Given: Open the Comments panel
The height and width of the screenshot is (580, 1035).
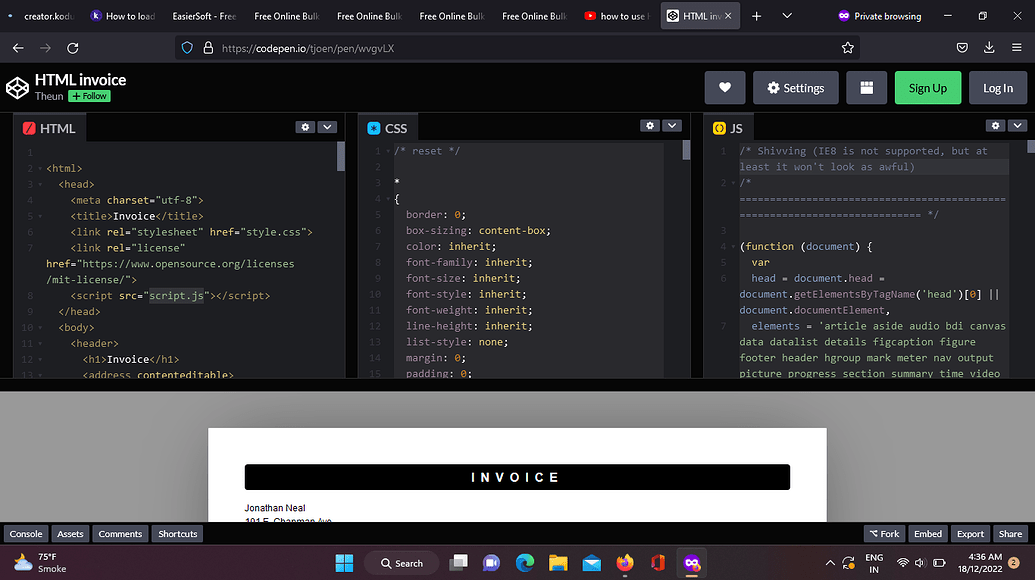Looking at the screenshot, I should coord(120,534).
